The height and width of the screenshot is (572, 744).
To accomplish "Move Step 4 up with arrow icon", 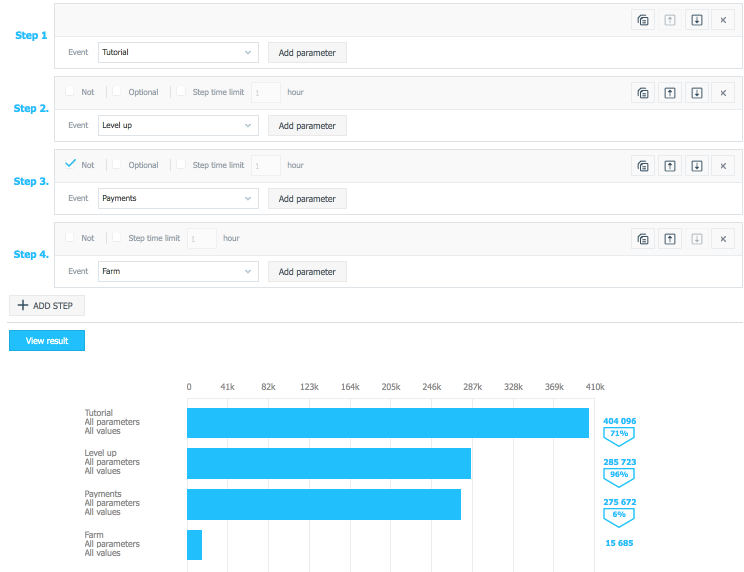I will (x=670, y=239).
